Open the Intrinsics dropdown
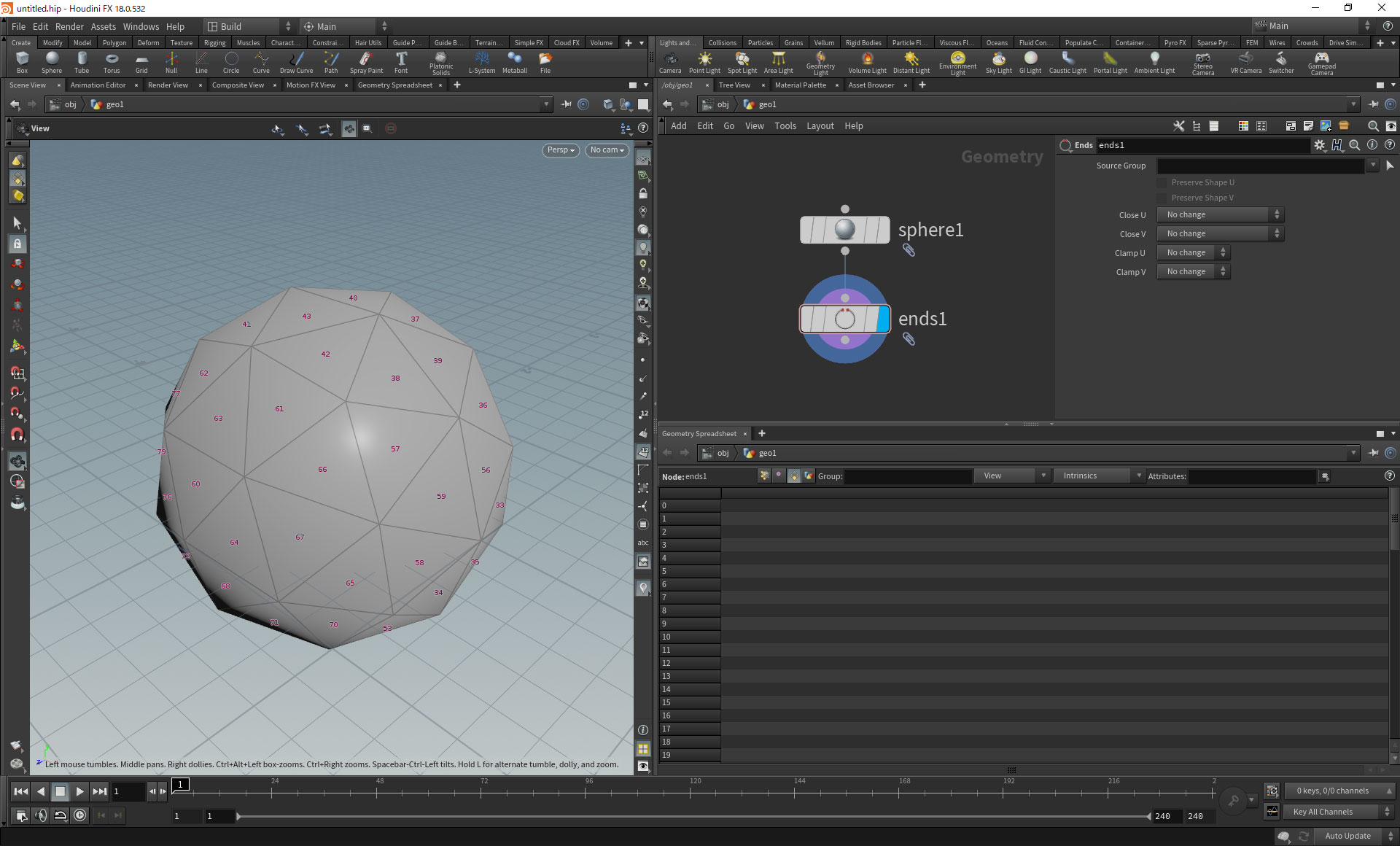Screen dimensions: 1400x846 (1098, 476)
